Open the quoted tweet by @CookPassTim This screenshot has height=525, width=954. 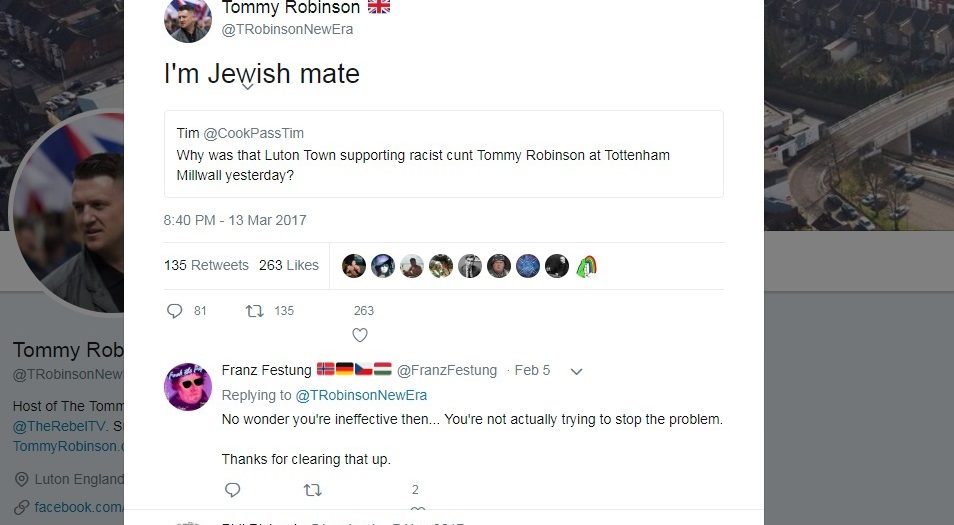pyautogui.click(x=443, y=154)
